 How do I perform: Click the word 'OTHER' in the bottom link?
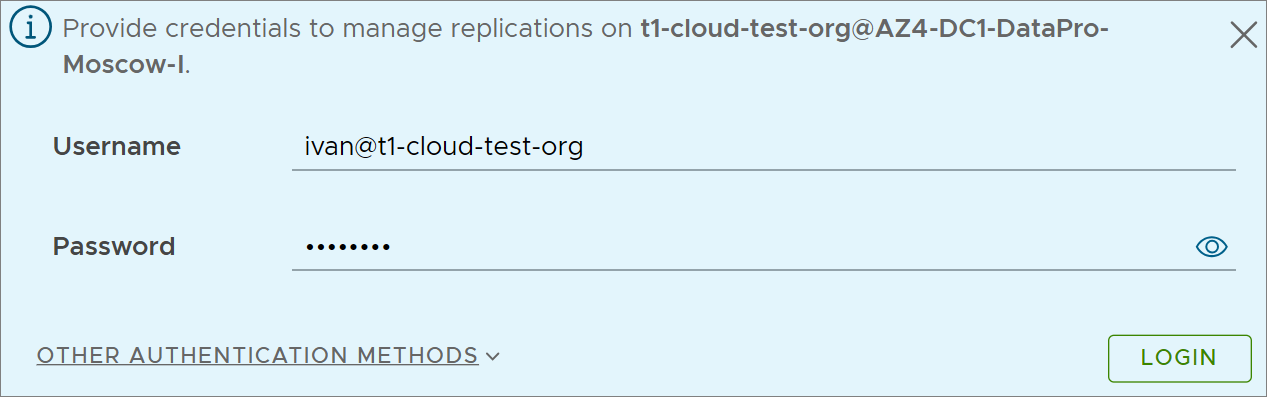(x=79, y=356)
